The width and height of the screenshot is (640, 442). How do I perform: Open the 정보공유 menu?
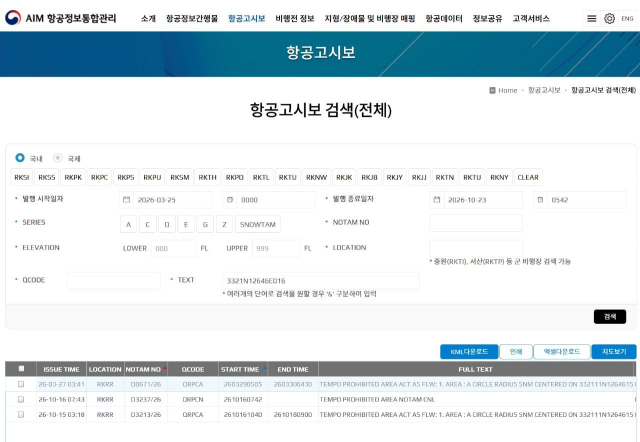[487, 18]
